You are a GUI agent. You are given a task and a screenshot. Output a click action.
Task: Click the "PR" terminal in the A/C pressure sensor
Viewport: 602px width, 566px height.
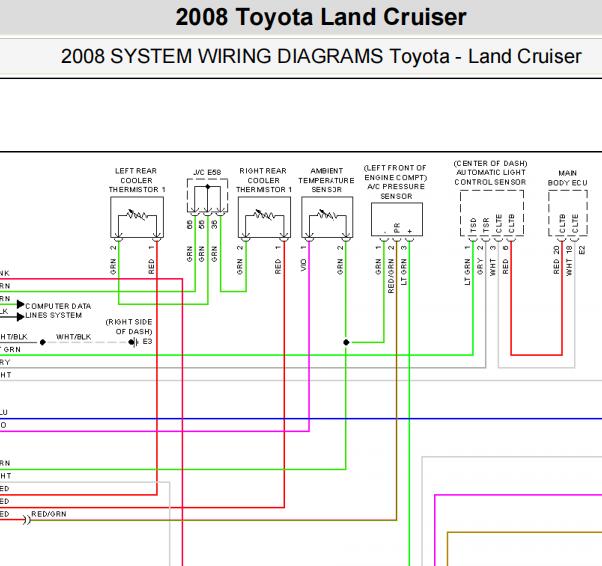[397, 228]
